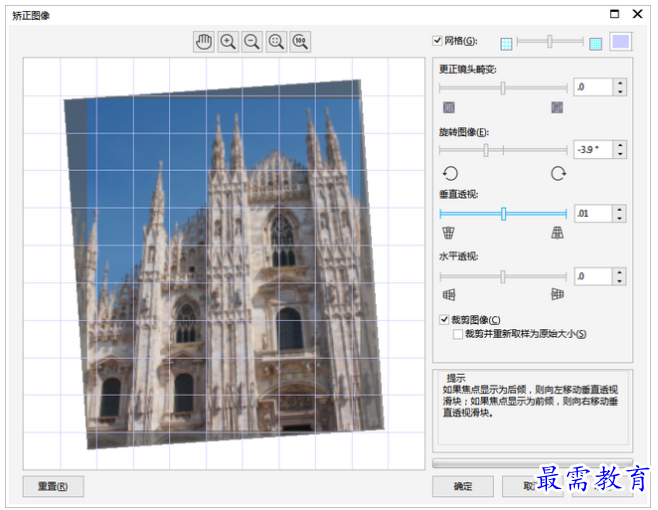The width and height of the screenshot is (658, 510).
Task: Click the vertical perspective value field
Action: [x=593, y=213]
